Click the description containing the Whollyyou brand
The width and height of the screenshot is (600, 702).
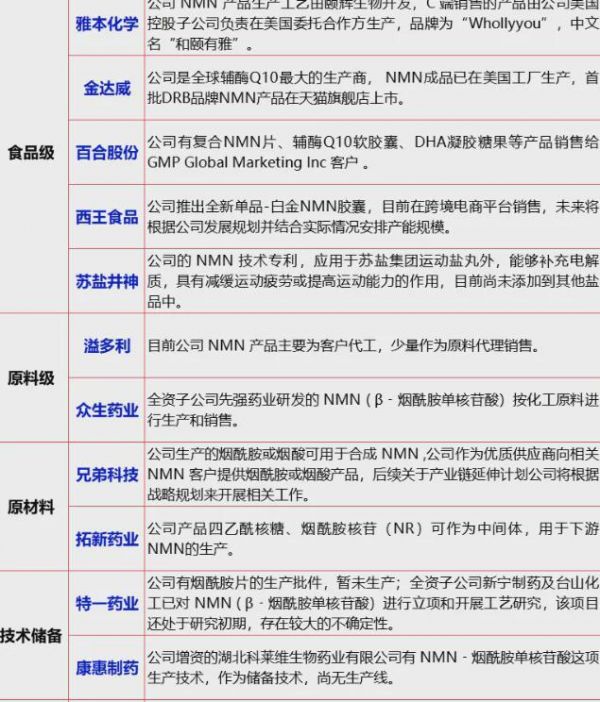373,24
